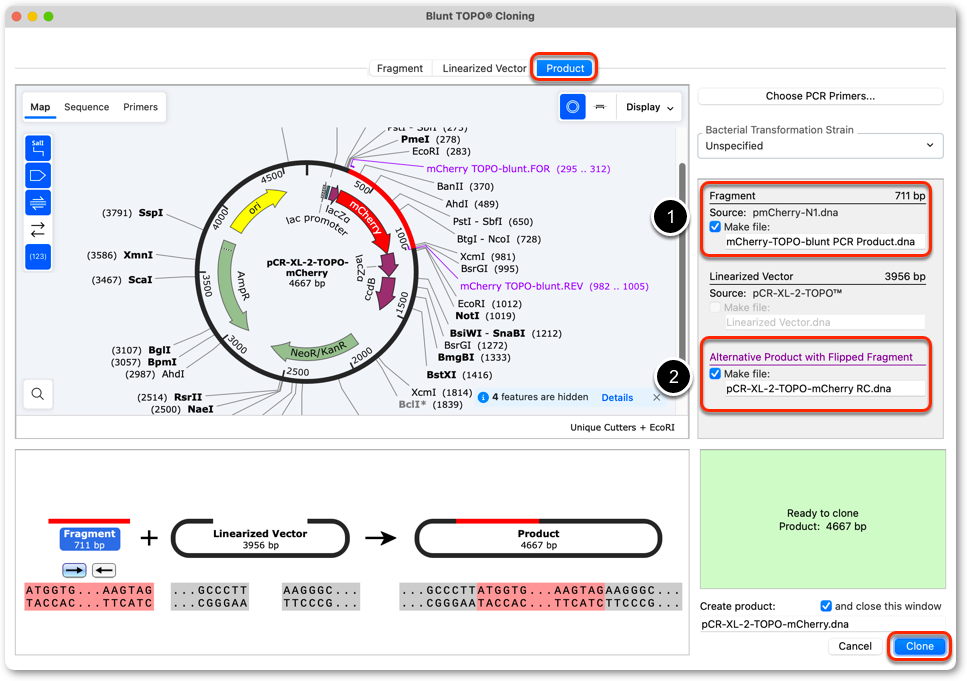Open the Primers view tab
The width and height of the screenshot is (967, 681).
pos(141,107)
